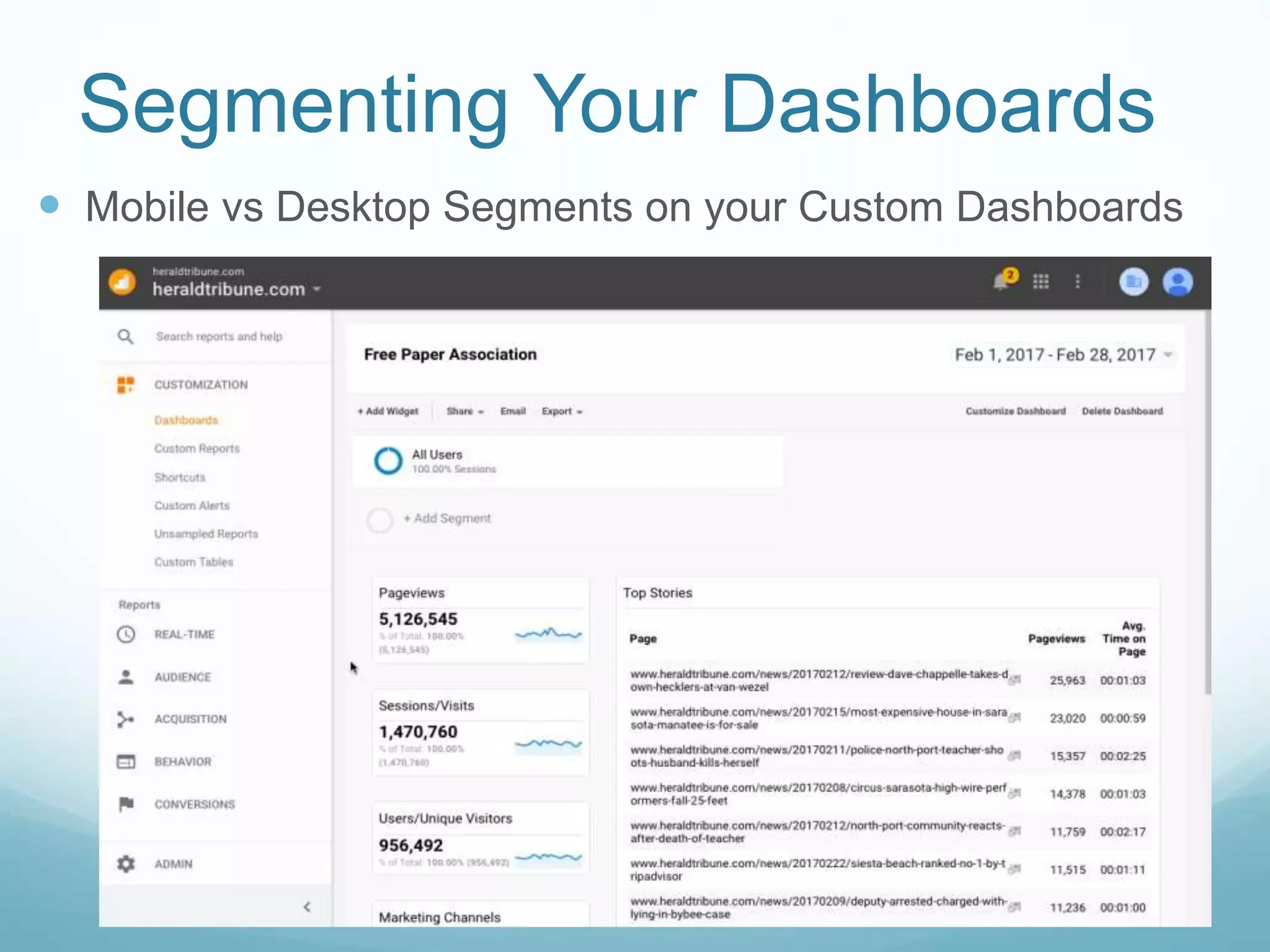Select Dashboards in the sidebar
The height and width of the screenshot is (952, 1270).
click(x=186, y=420)
